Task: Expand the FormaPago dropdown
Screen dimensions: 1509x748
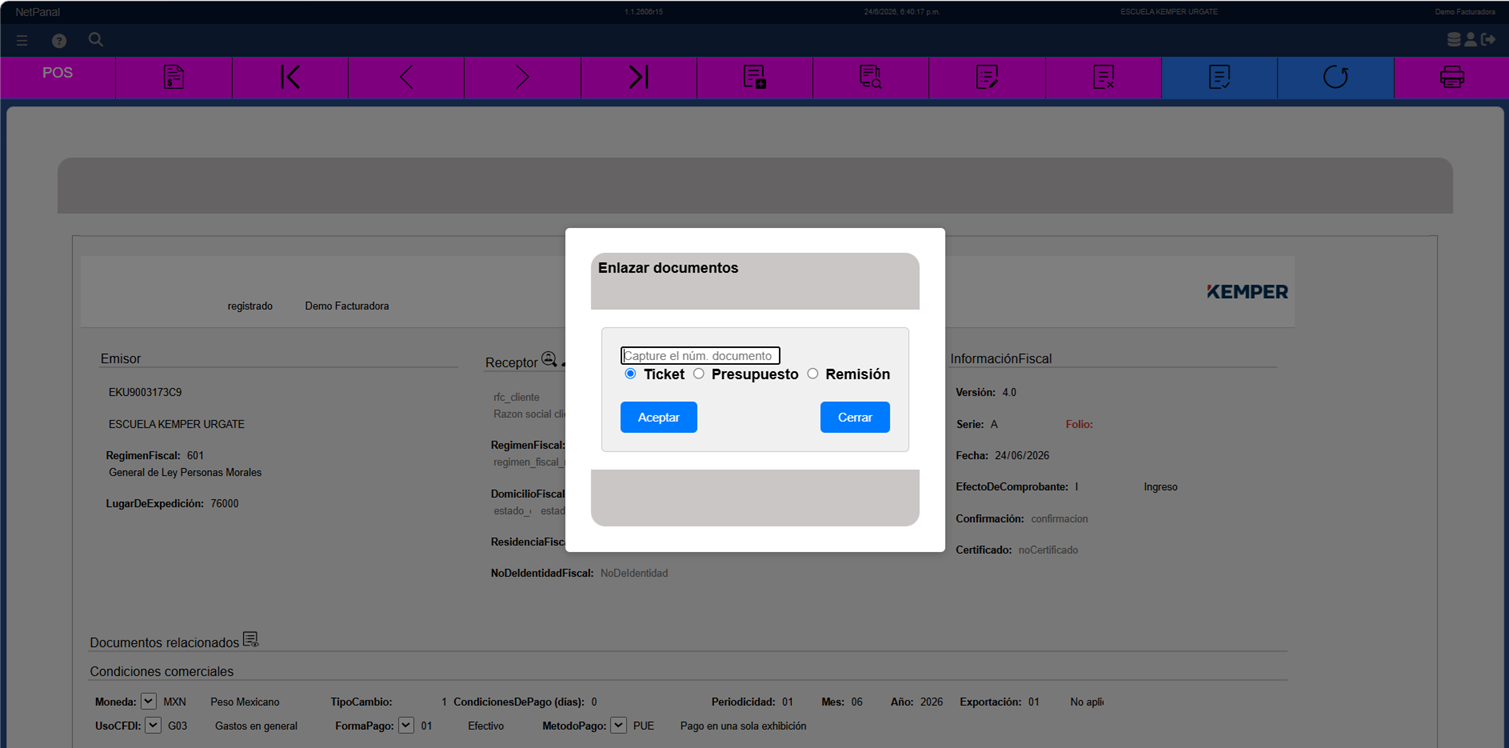Action: [406, 725]
